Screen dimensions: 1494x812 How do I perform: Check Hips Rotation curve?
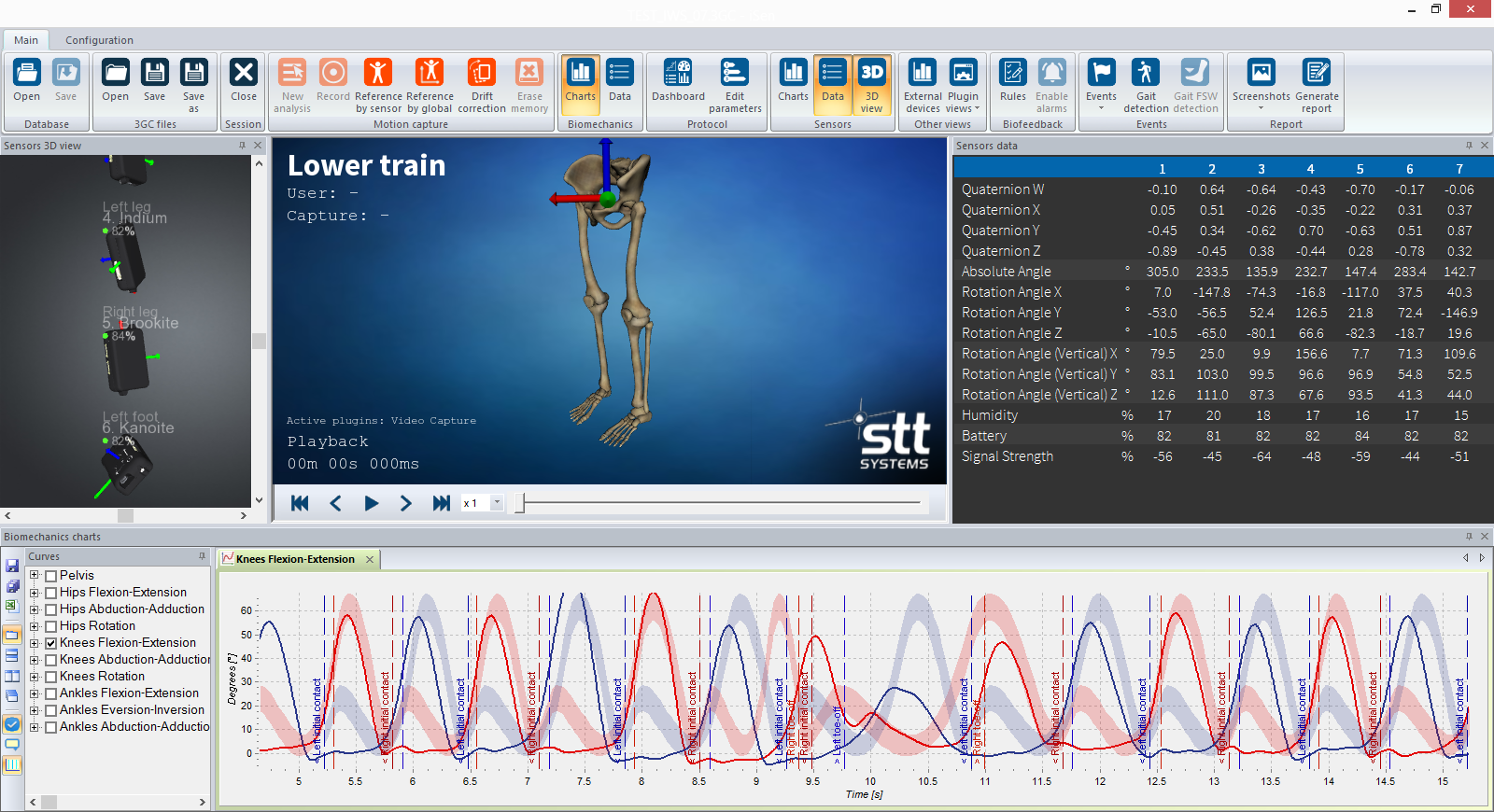pyautogui.click(x=51, y=626)
